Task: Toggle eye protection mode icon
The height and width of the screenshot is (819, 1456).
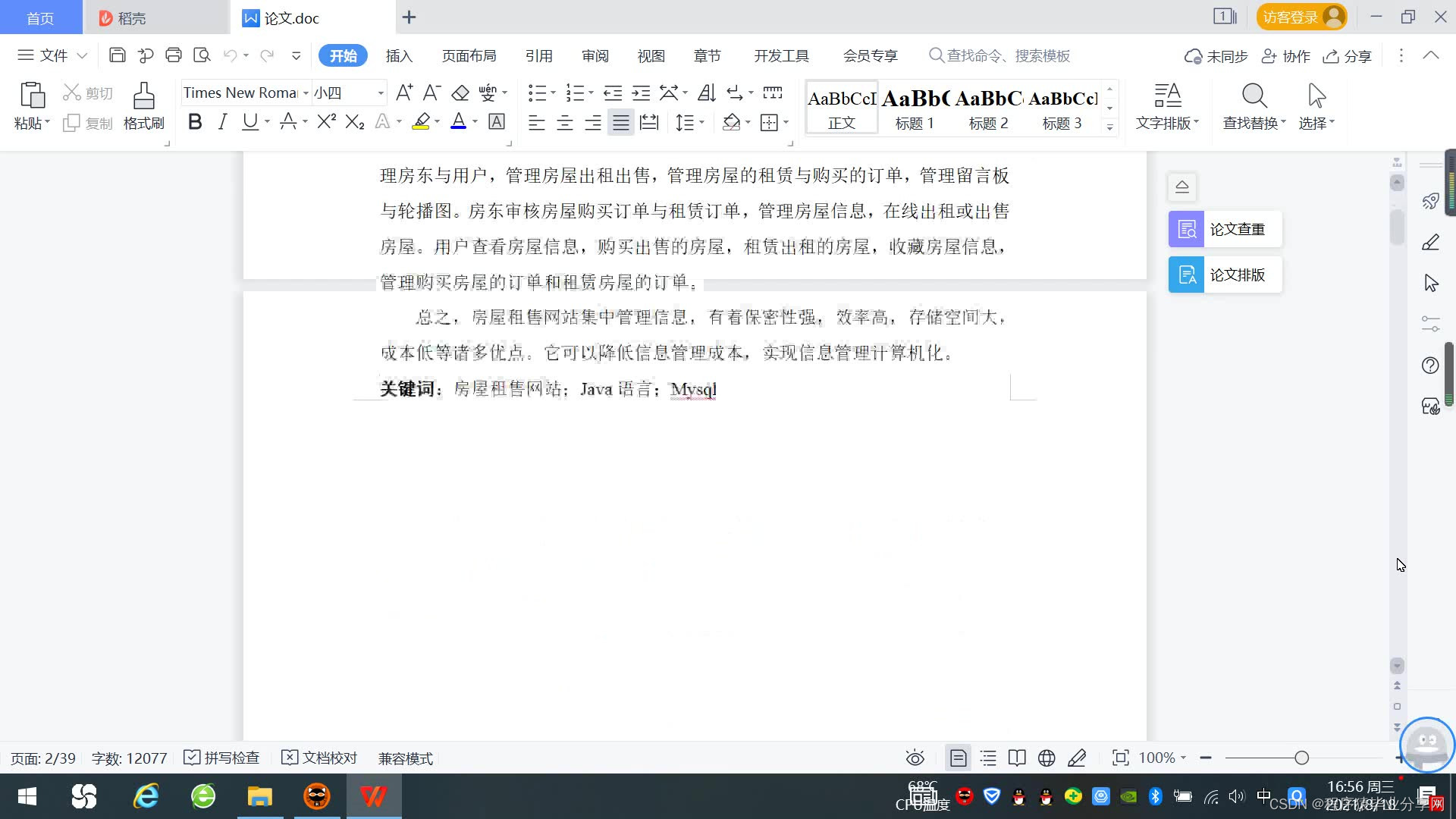Action: click(x=915, y=758)
